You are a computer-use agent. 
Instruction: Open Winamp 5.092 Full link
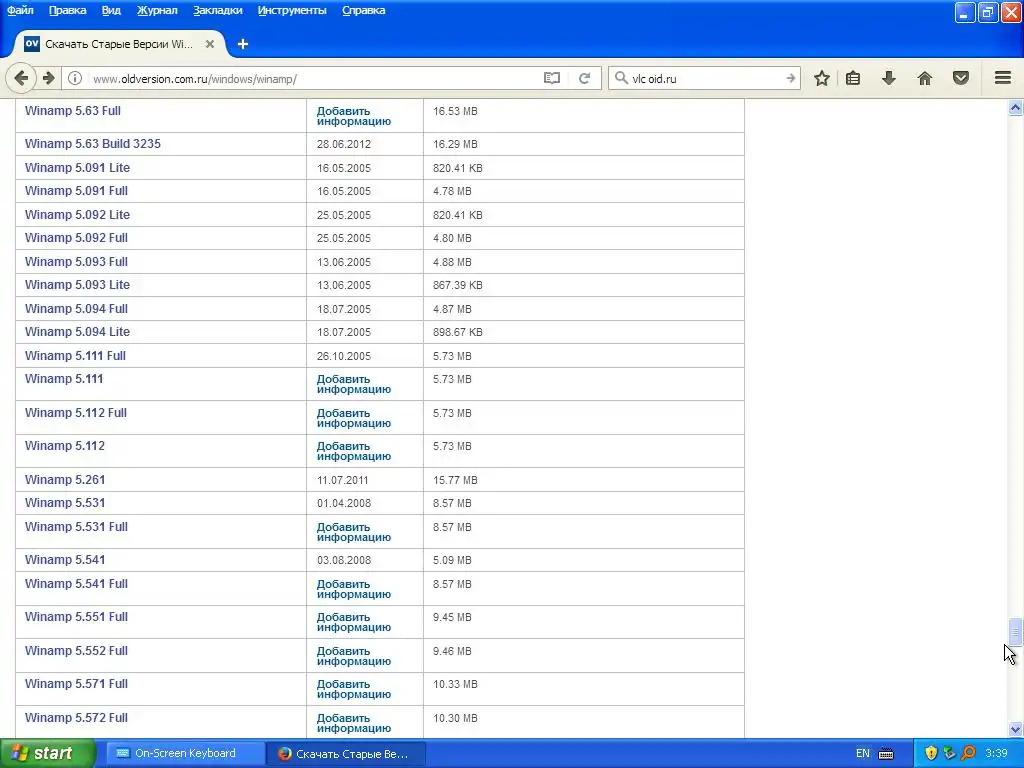click(x=76, y=238)
